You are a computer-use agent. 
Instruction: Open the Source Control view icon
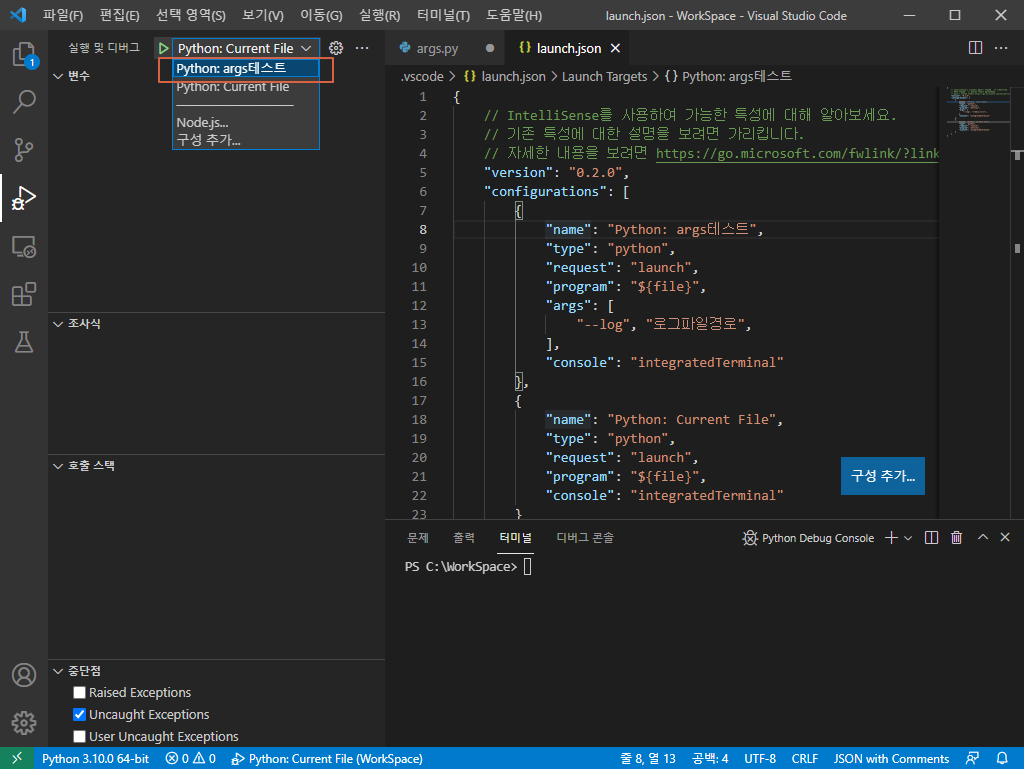[24, 149]
